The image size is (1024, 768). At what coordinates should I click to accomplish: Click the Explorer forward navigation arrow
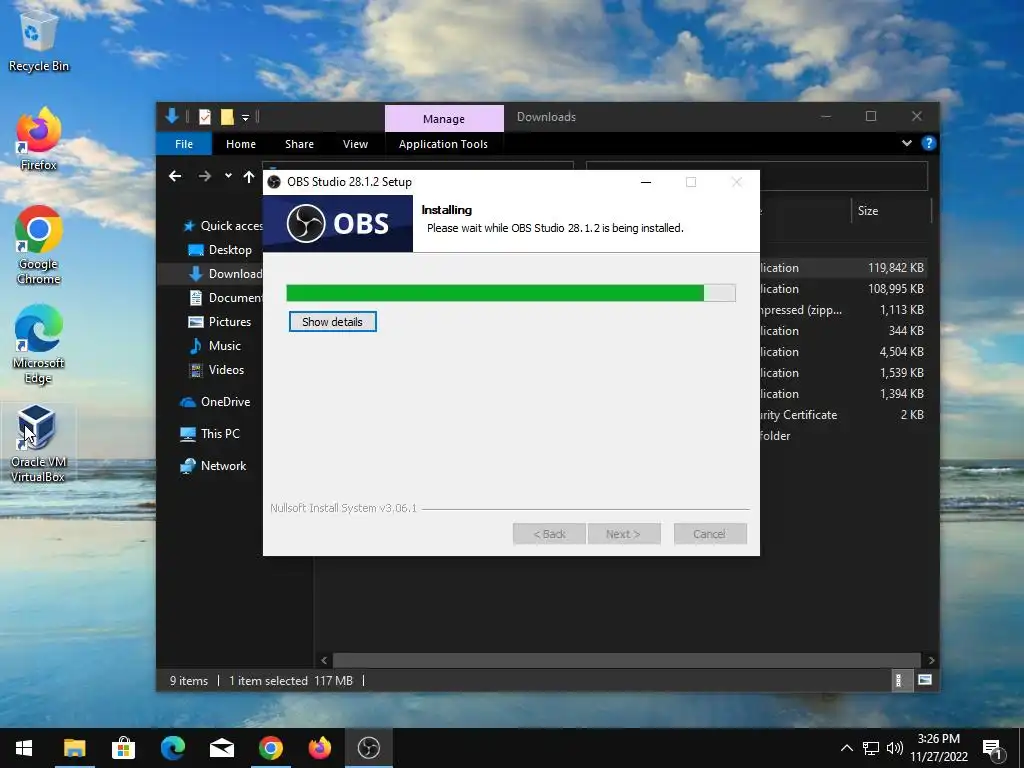pos(205,176)
